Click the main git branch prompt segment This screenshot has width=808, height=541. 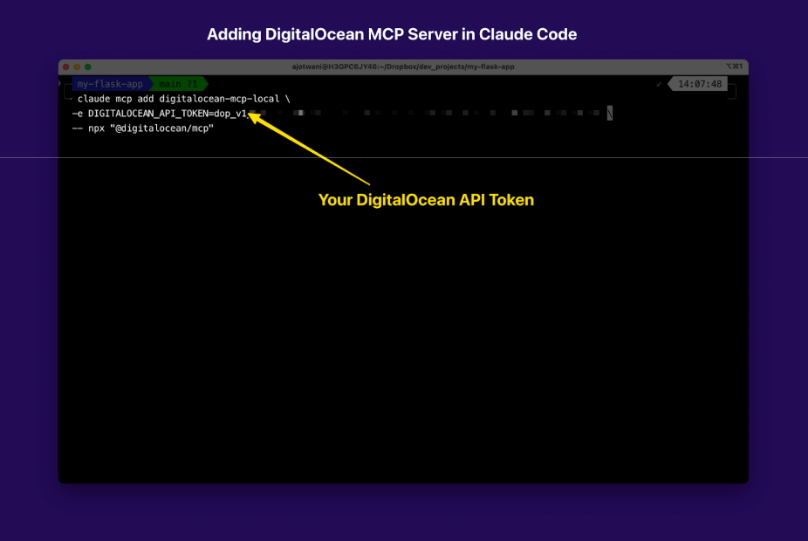click(178, 84)
